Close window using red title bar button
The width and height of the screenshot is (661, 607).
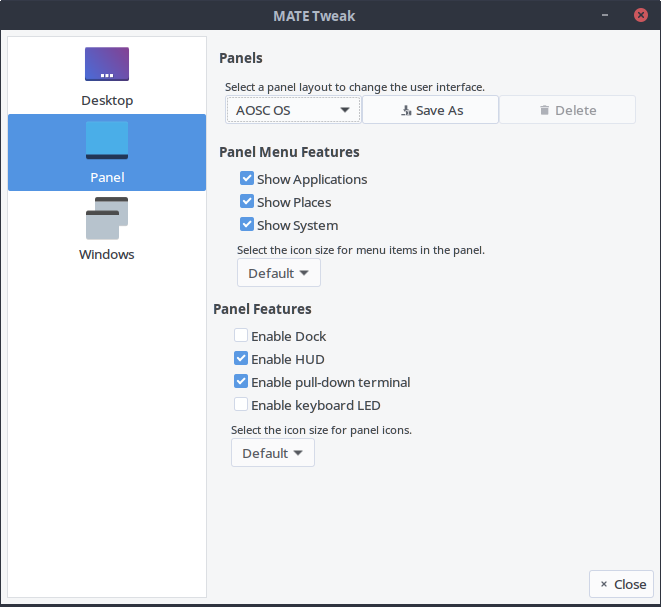click(638, 15)
